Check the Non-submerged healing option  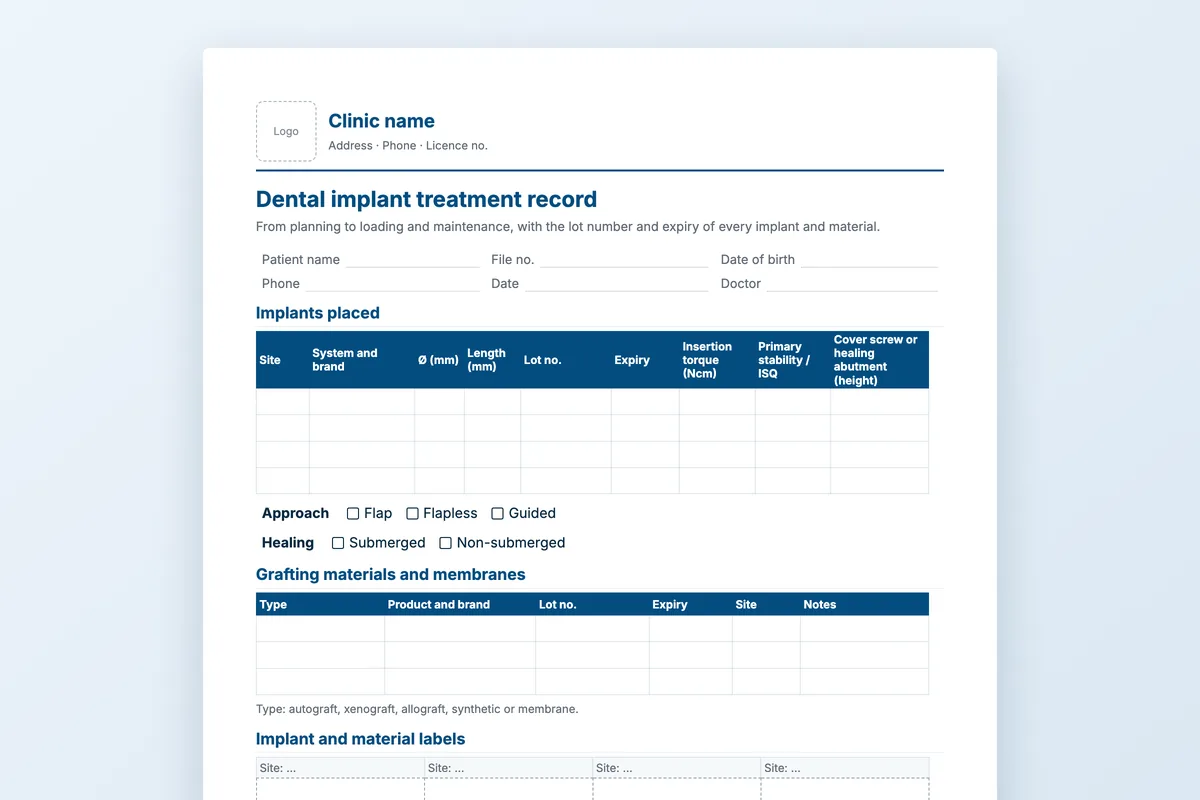pos(445,543)
